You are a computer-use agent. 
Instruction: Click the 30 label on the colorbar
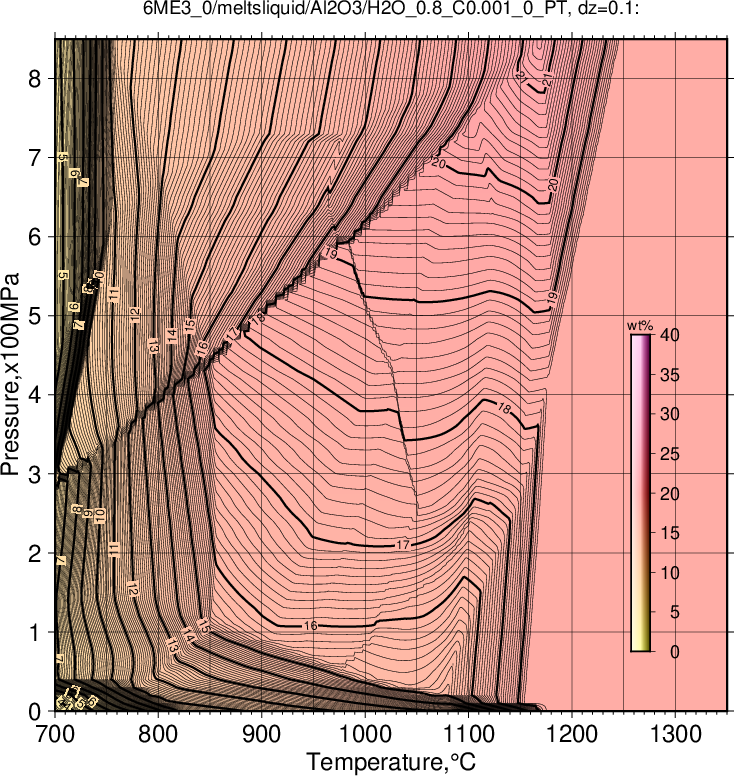(x=670, y=414)
